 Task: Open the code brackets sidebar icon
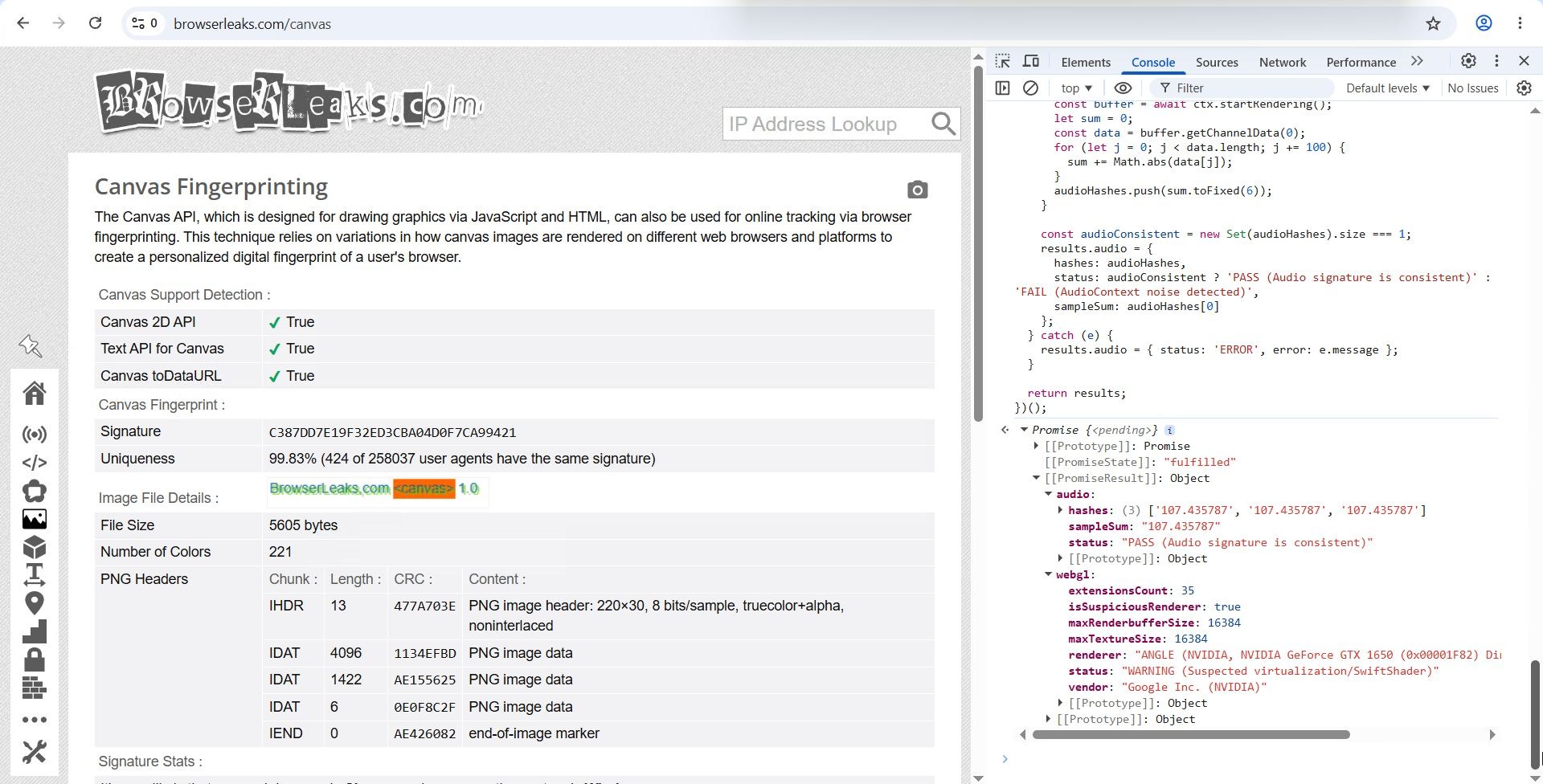(35, 463)
